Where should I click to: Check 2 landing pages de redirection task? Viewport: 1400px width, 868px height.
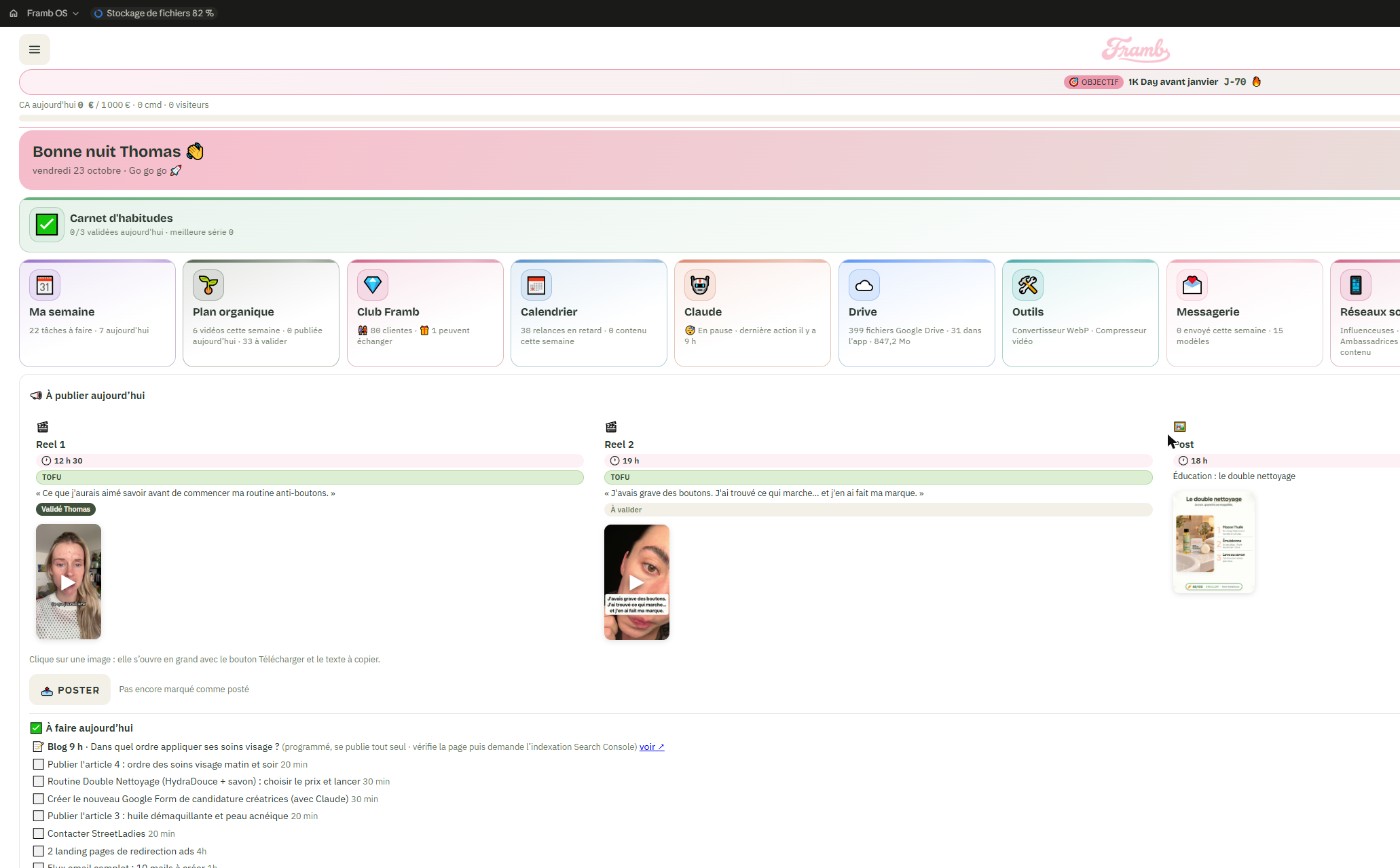(38, 851)
